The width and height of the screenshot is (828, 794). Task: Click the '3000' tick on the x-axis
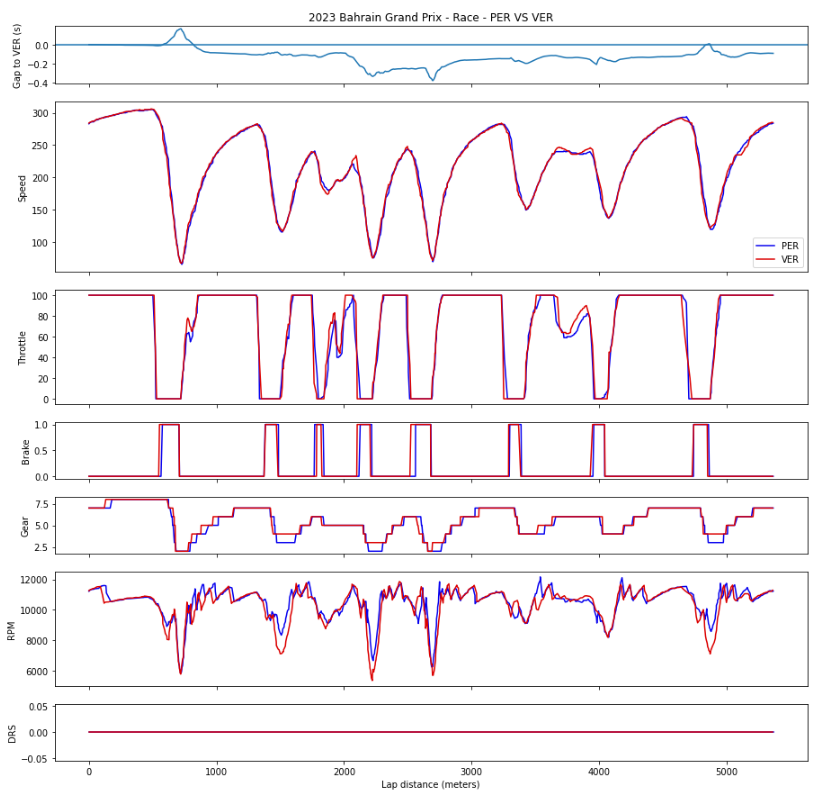coord(472,772)
